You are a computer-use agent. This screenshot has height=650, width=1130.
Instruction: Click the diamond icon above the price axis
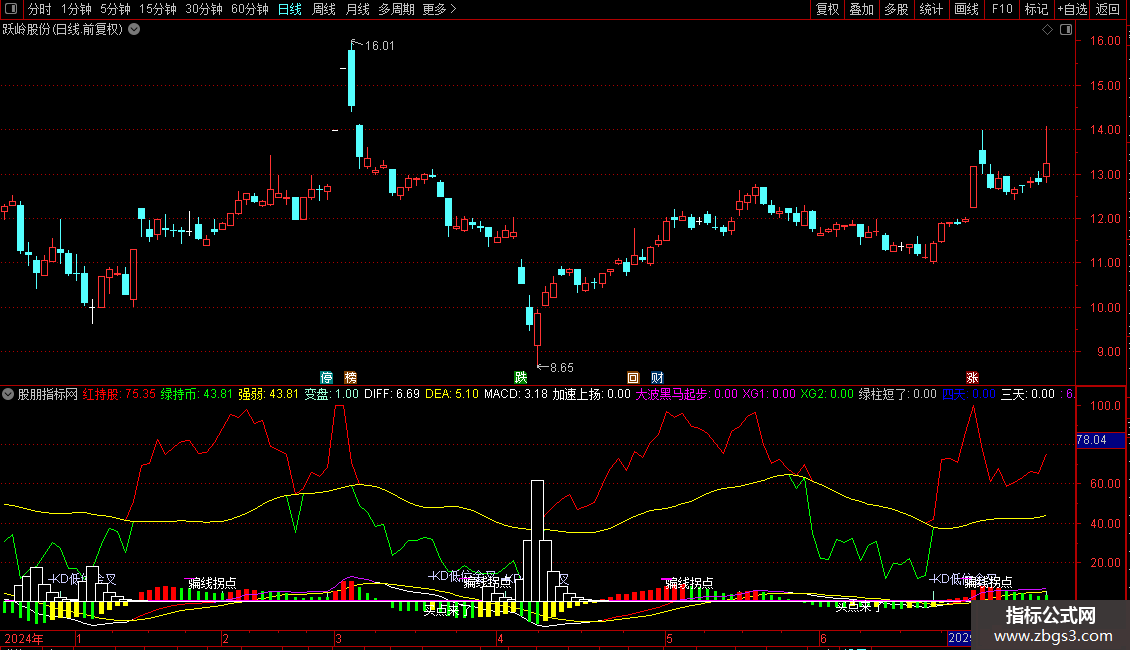[x=1048, y=30]
